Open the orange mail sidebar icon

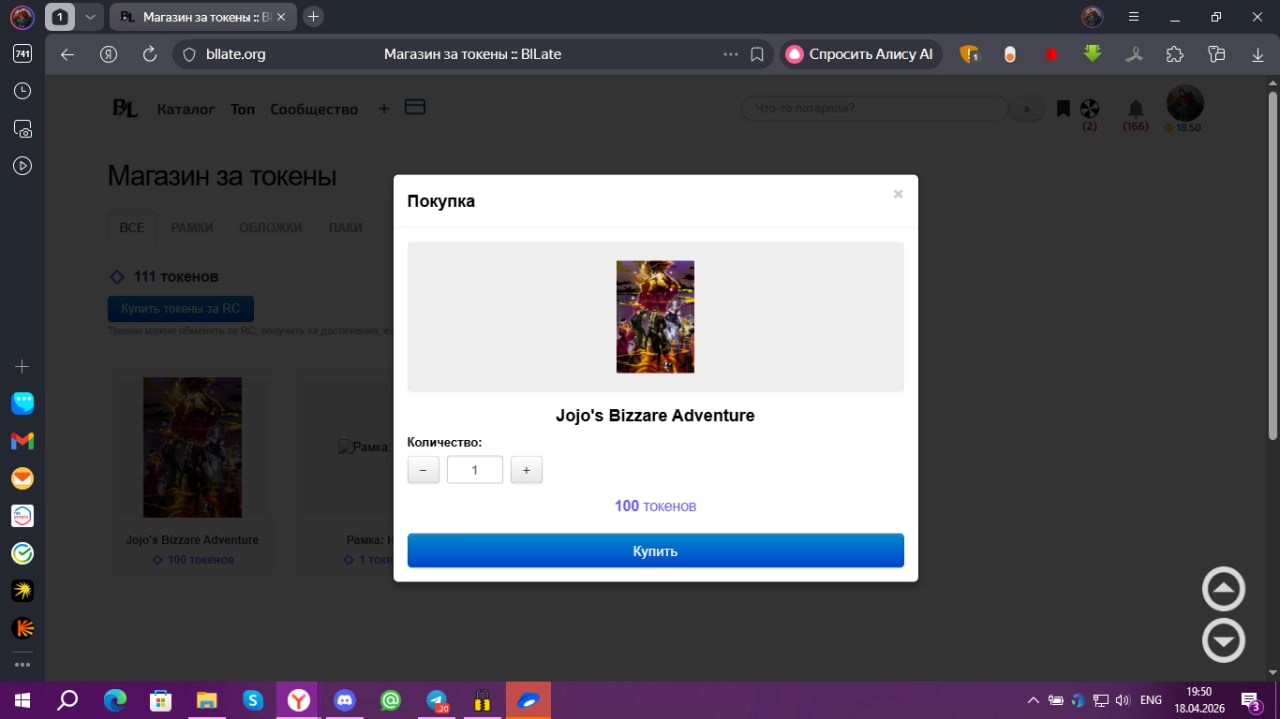[x=22, y=479]
